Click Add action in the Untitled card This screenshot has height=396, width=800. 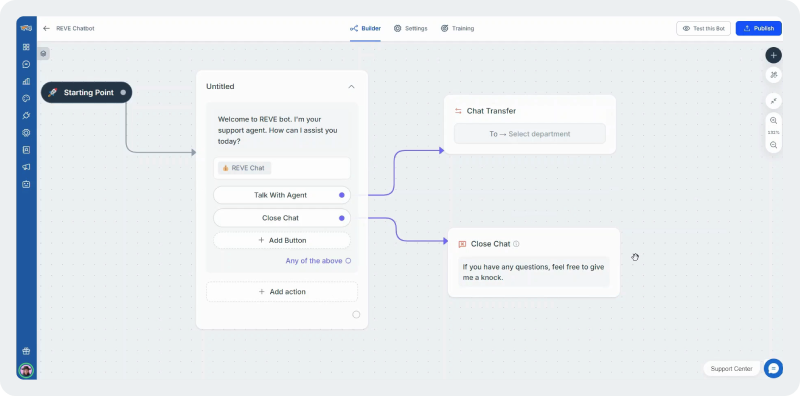tap(282, 292)
